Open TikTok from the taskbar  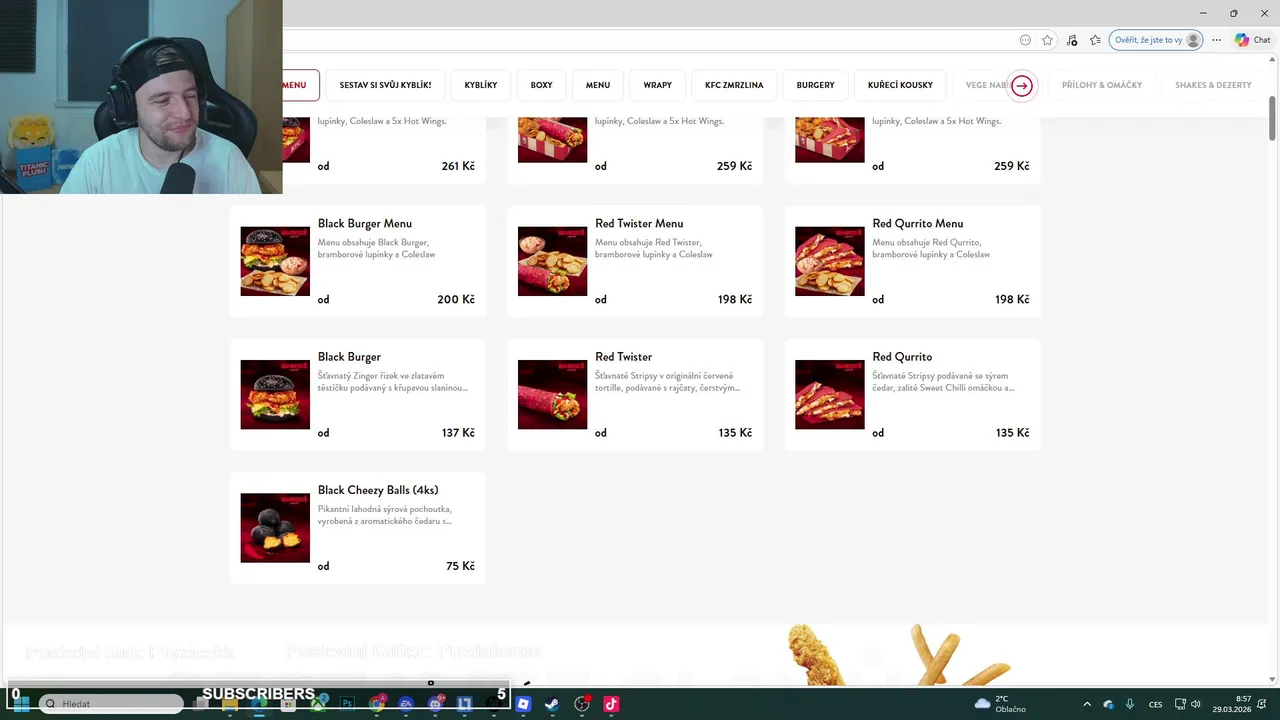tap(611, 704)
